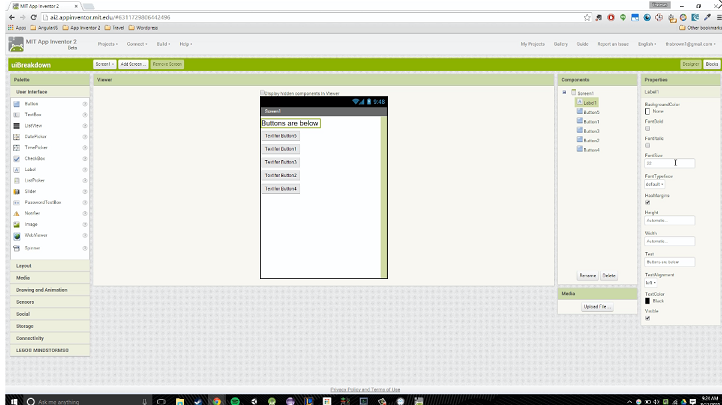Screen dimensions: 722x405
Task: Click the Upload File button
Action: 596,306
